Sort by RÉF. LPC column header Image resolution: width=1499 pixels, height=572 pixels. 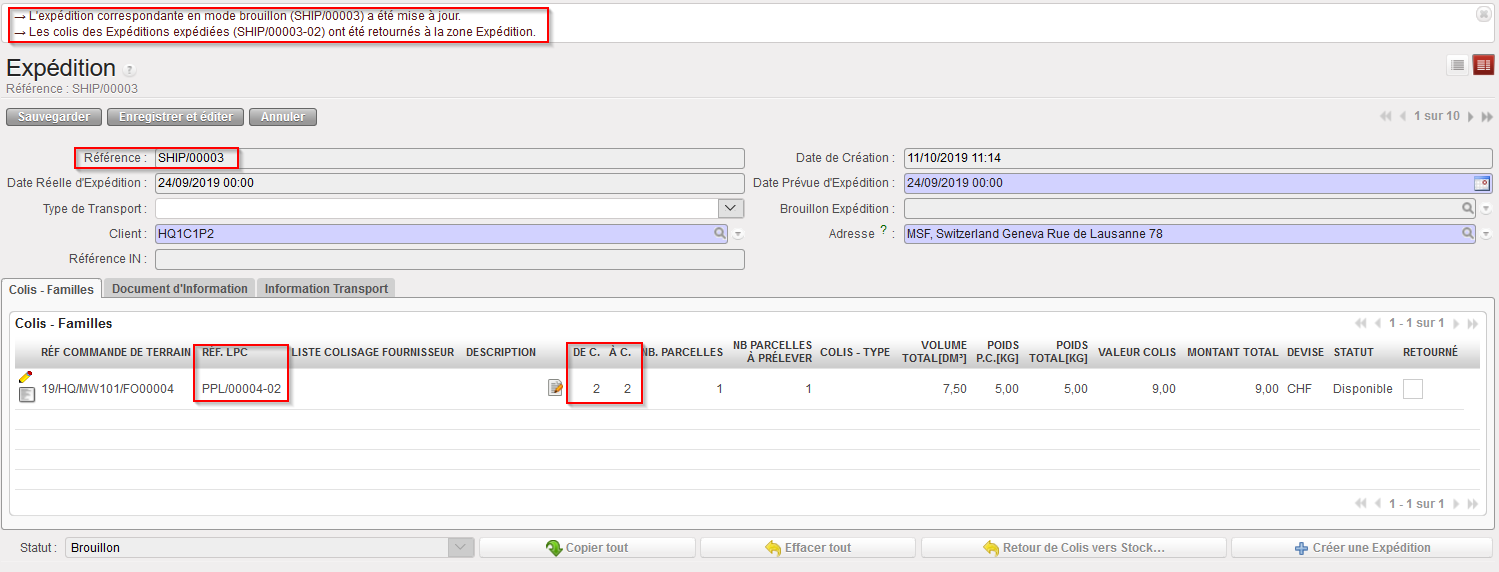(225, 352)
